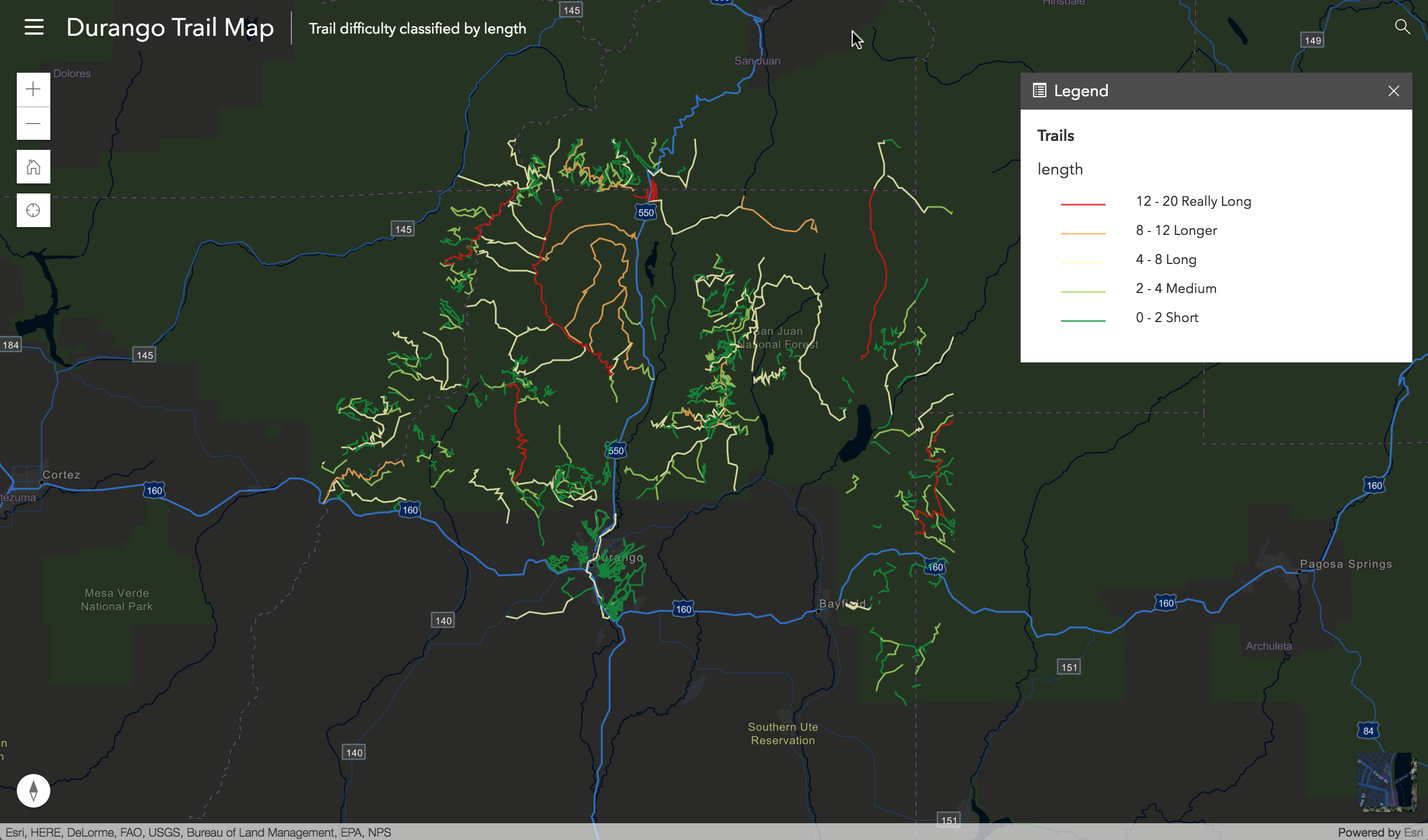Click the Durango Trail Map title
Screen dimensions: 1428x840
coord(170,27)
